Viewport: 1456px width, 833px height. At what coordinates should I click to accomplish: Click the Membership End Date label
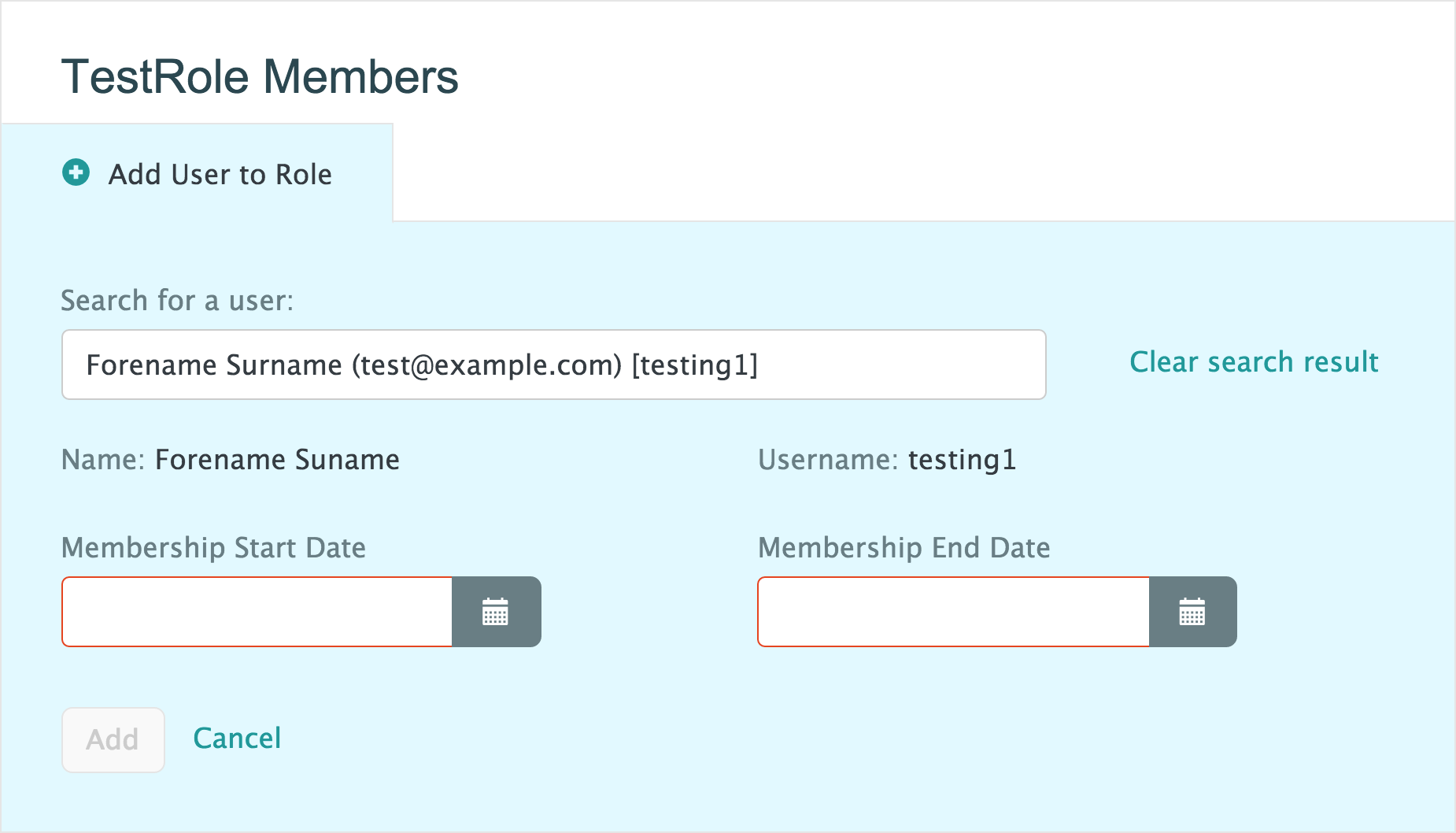click(x=904, y=548)
